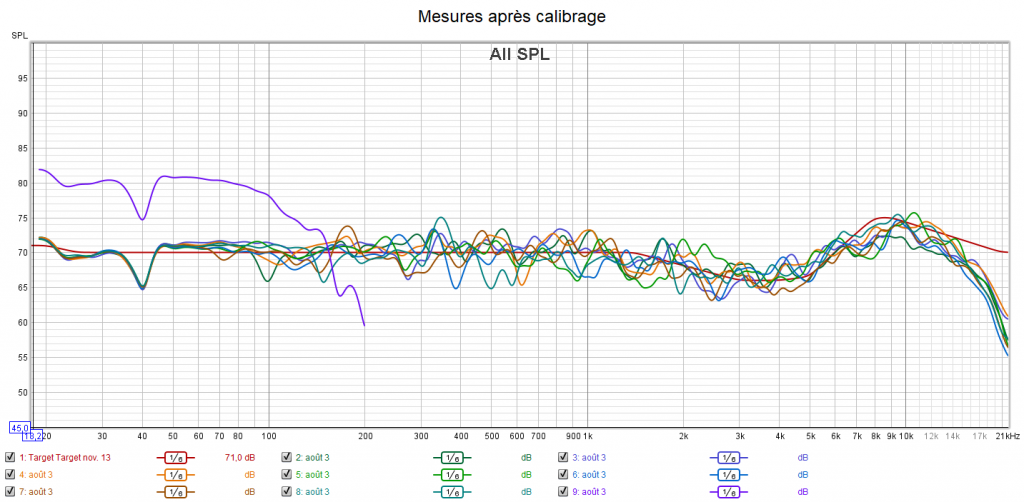Toggle visibility checkbox of trace 6 août 3
This screenshot has height=502, width=1024.
564,475
